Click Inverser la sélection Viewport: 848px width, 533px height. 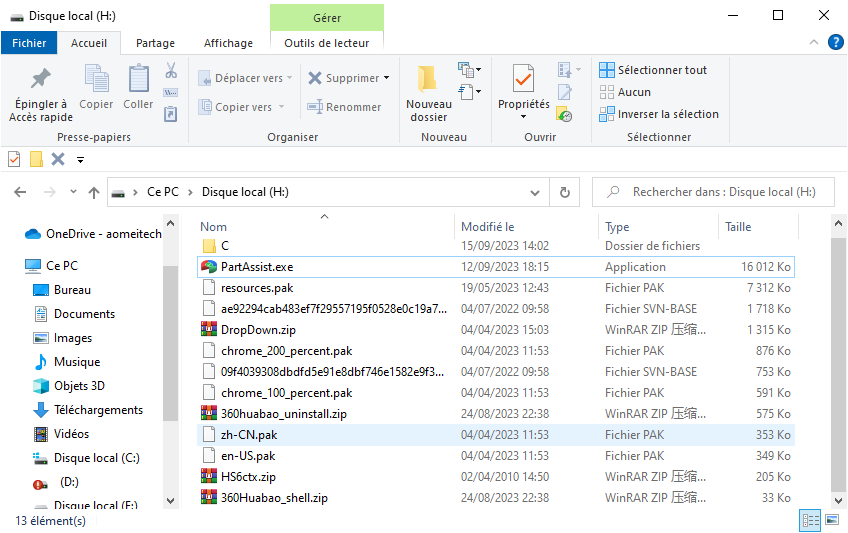(x=659, y=114)
